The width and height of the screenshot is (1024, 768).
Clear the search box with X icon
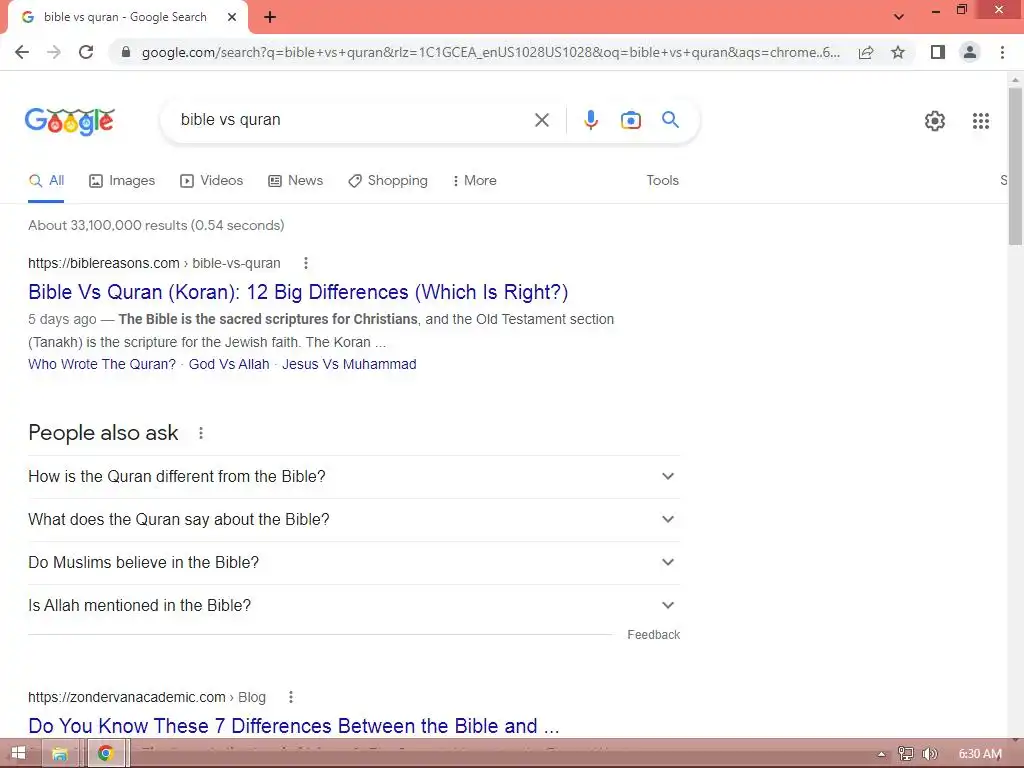click(x=542, y=120)
